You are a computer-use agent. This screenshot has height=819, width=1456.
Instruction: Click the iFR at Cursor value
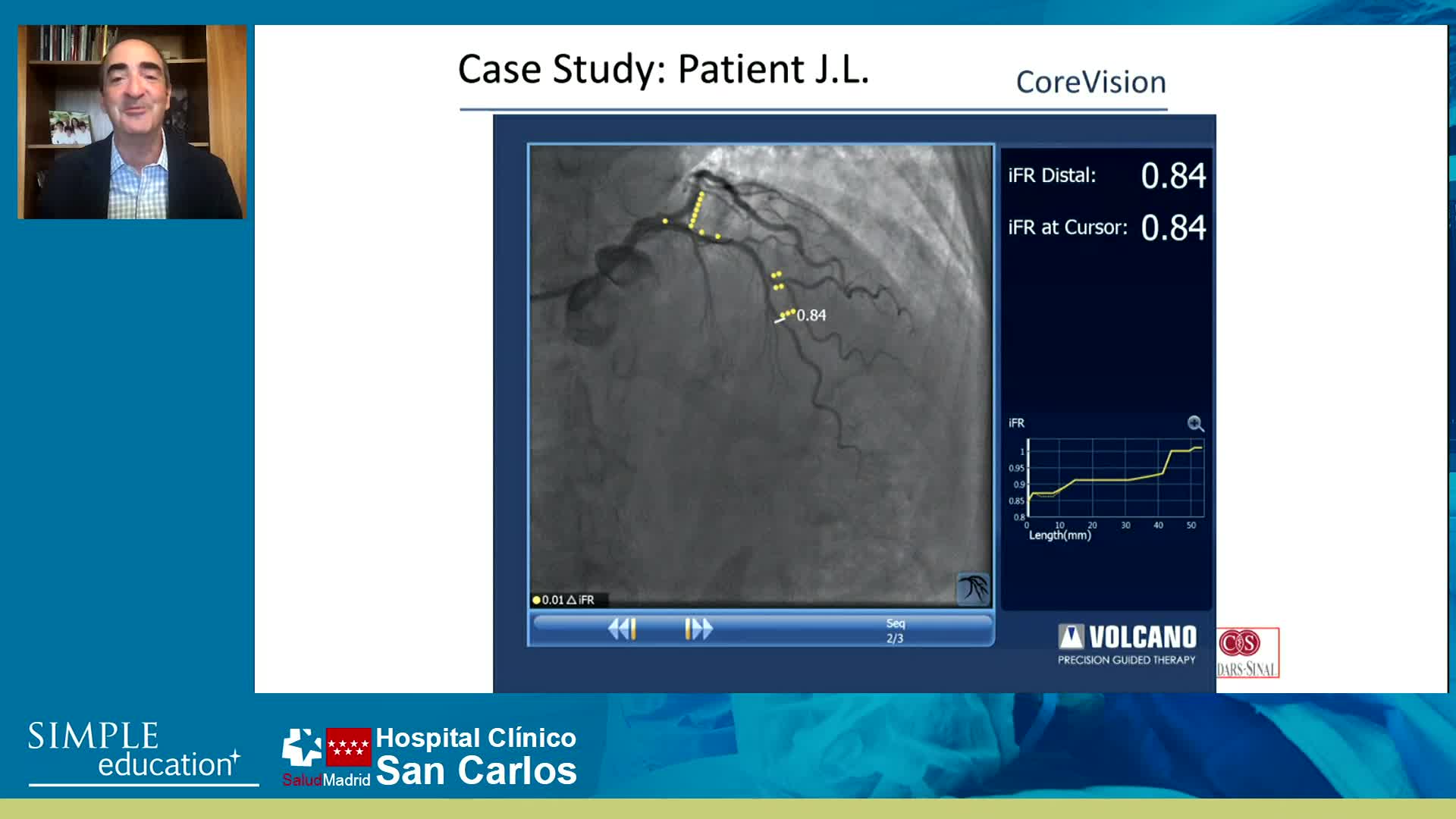(x=1173, y=227)
